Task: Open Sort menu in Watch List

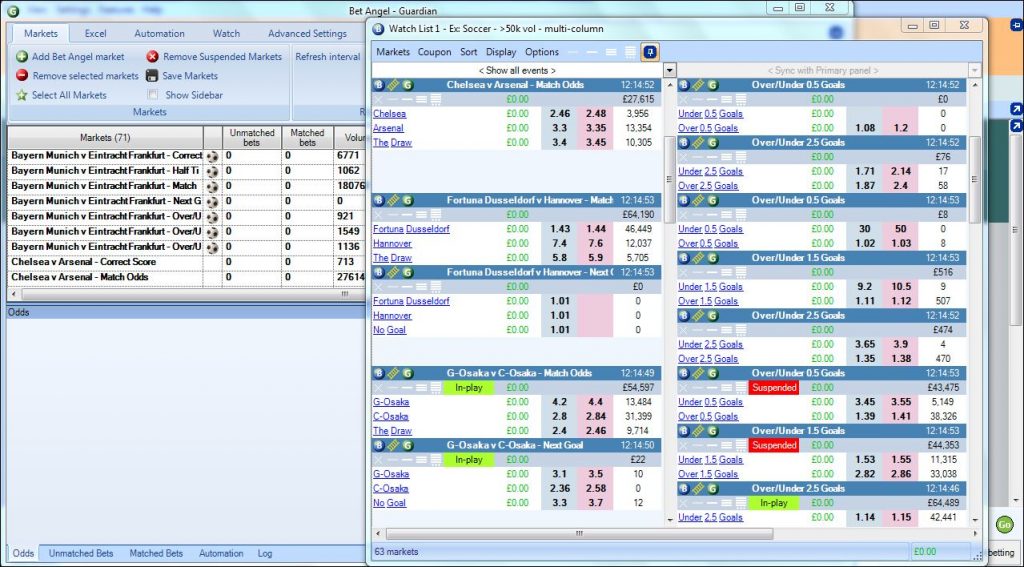Action: click(x=468, y=52)
